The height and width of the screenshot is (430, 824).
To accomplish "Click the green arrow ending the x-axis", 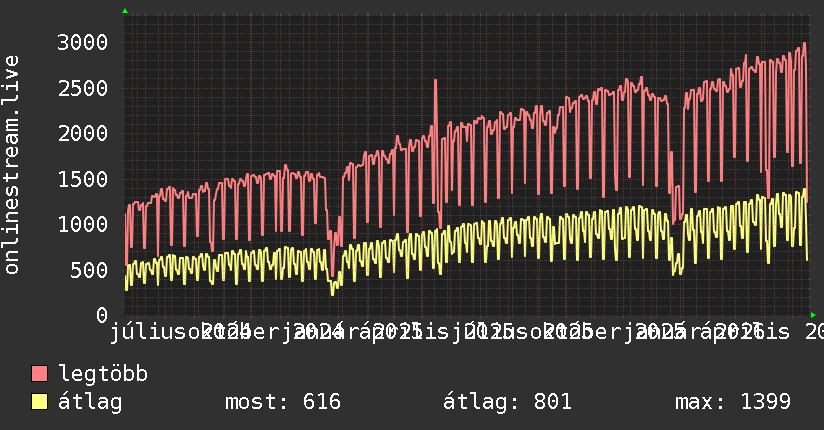I will click(813, 315).
